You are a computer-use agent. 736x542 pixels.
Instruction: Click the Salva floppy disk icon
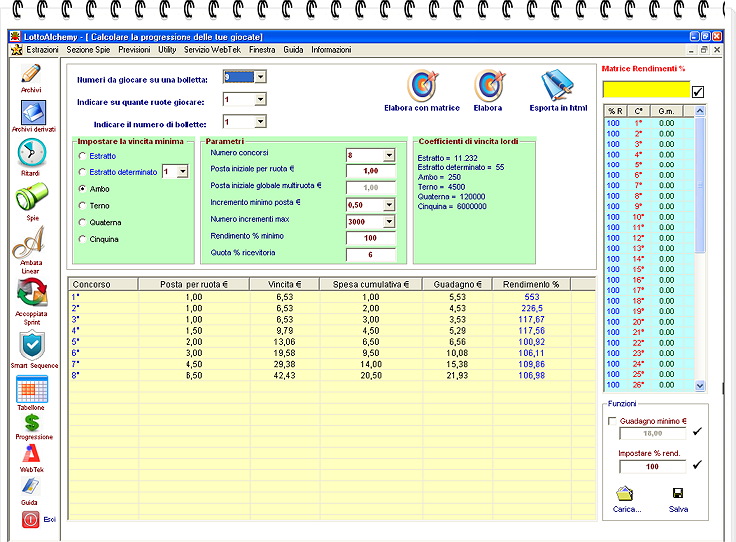point(678,493)
